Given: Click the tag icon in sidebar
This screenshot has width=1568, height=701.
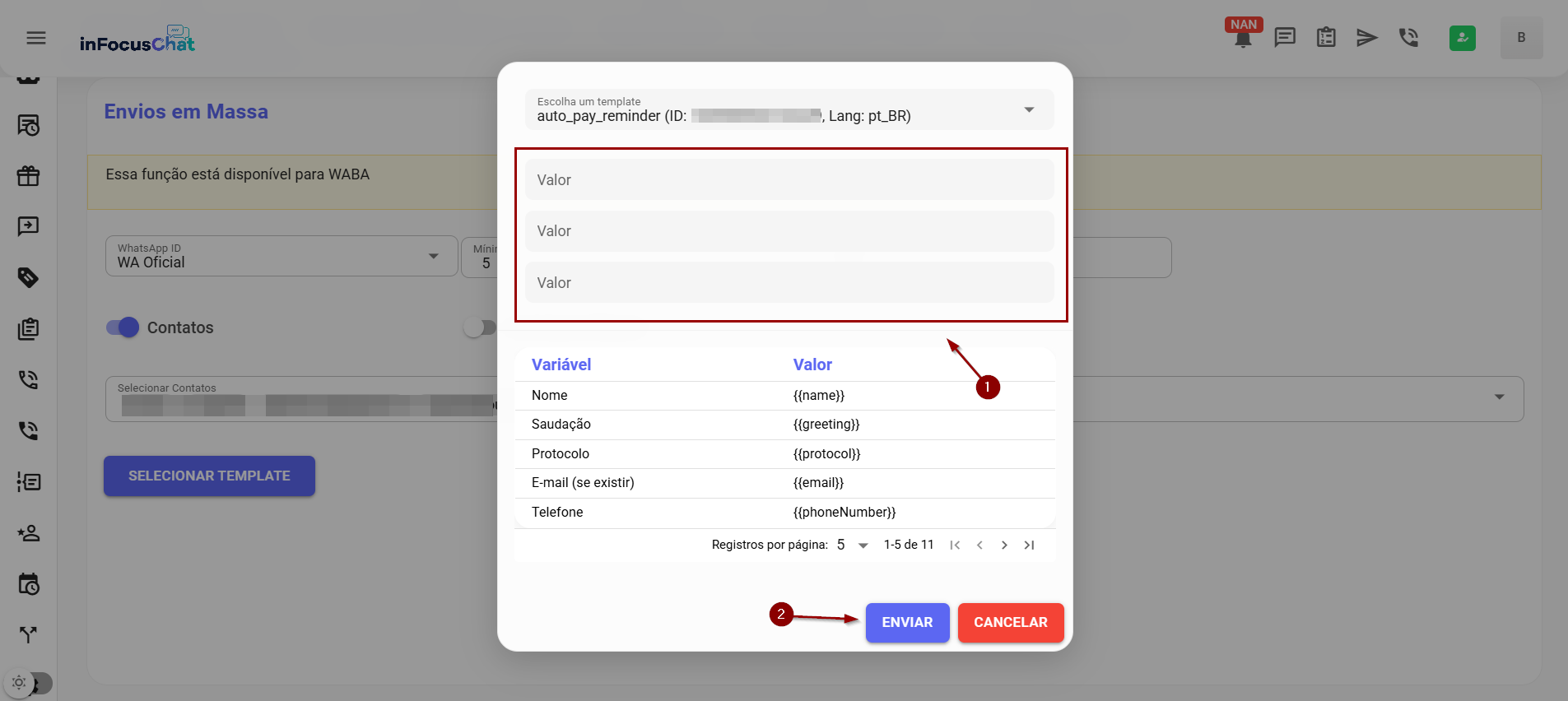Looking at the screenshot, I should pos(29,277).
